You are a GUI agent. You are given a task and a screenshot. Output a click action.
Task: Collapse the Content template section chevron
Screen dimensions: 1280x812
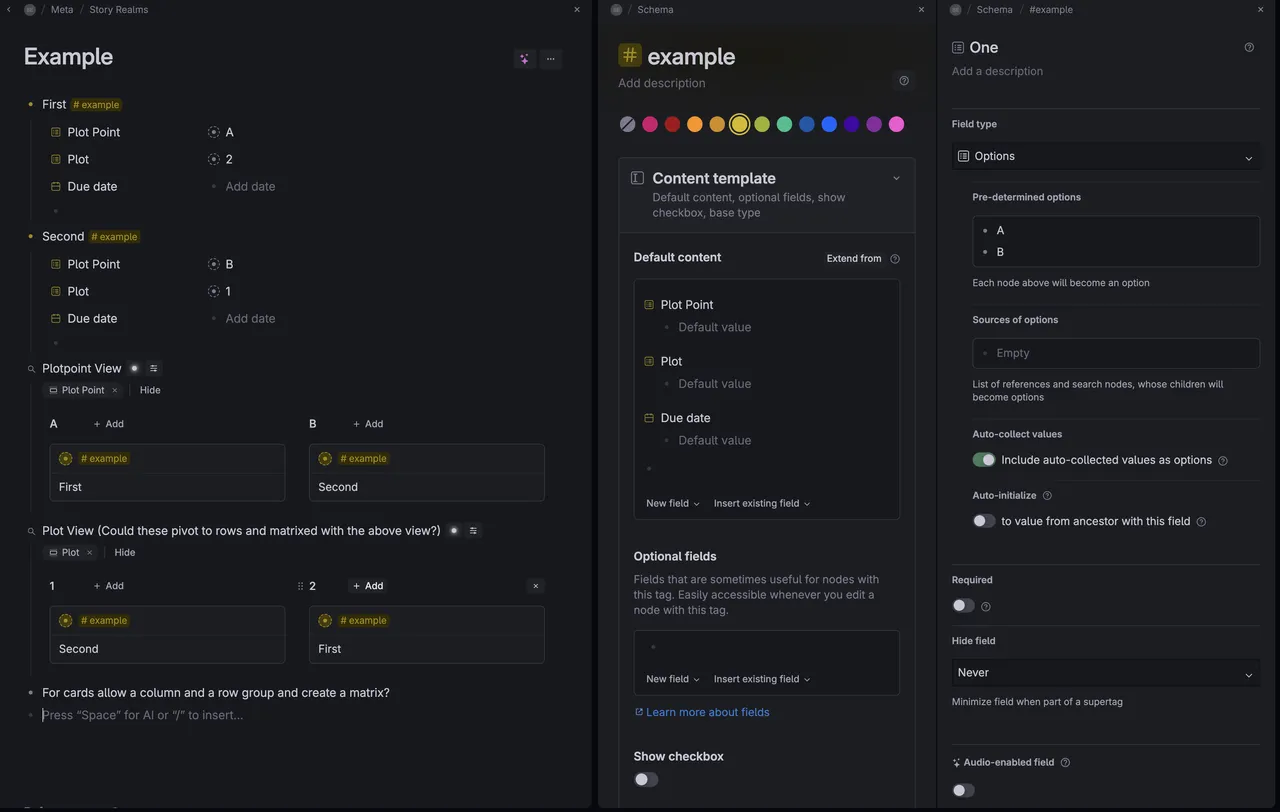[896, 178]
